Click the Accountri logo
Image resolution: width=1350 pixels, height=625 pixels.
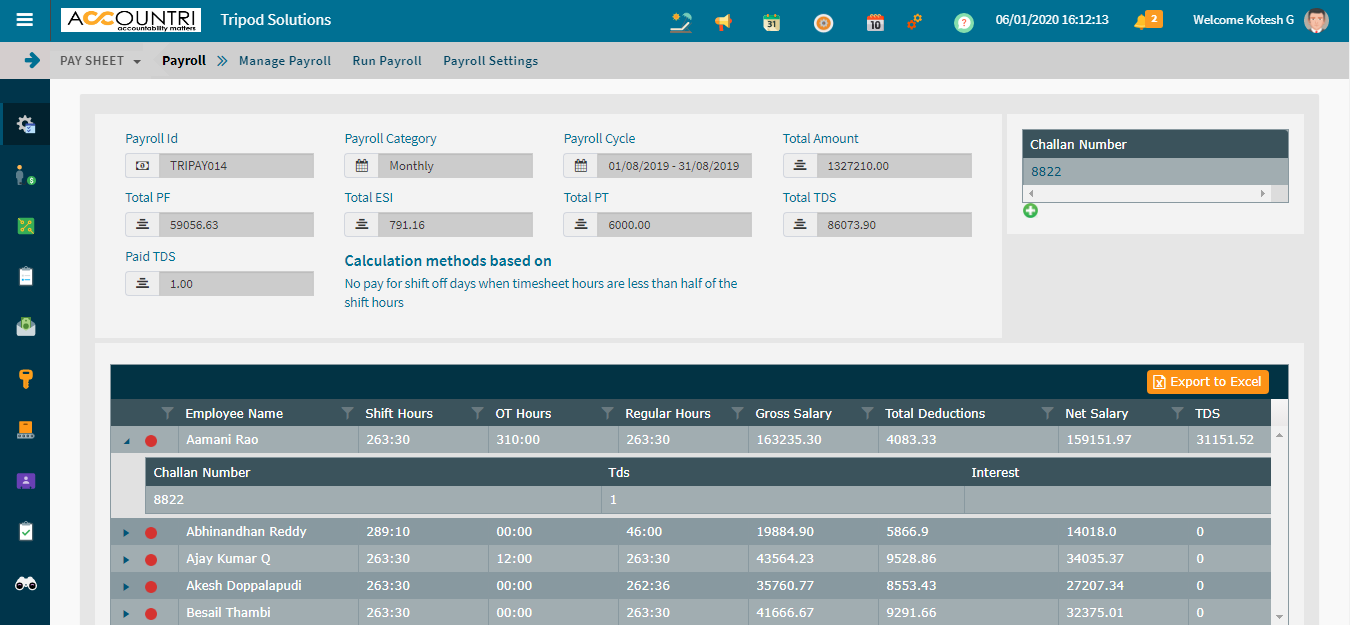(x=131, y=20)
